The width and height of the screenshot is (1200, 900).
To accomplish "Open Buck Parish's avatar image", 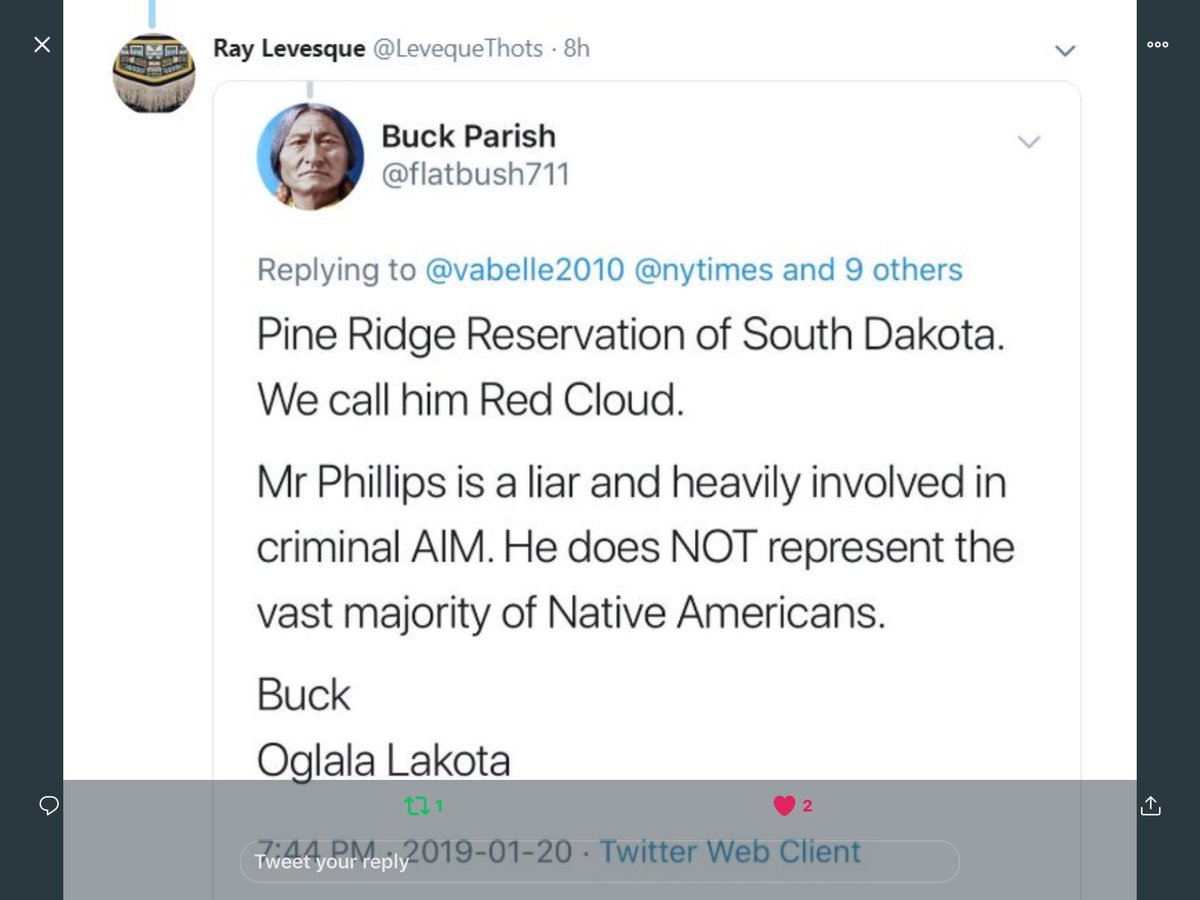I will (x=310, y=156).
